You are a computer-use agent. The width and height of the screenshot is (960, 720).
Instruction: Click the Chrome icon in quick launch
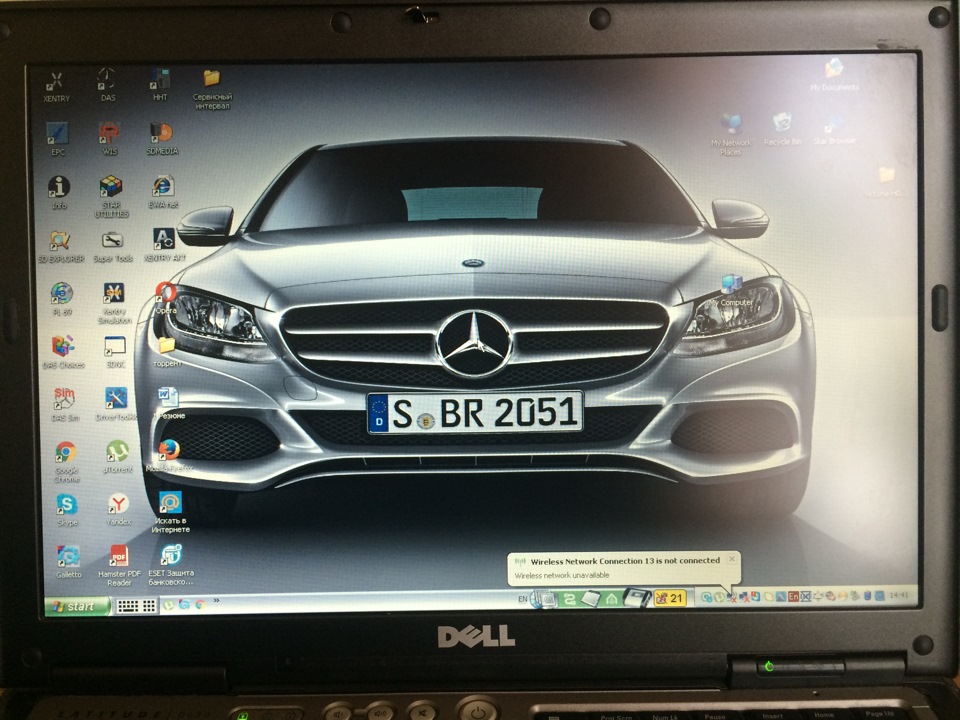point(200,605)
